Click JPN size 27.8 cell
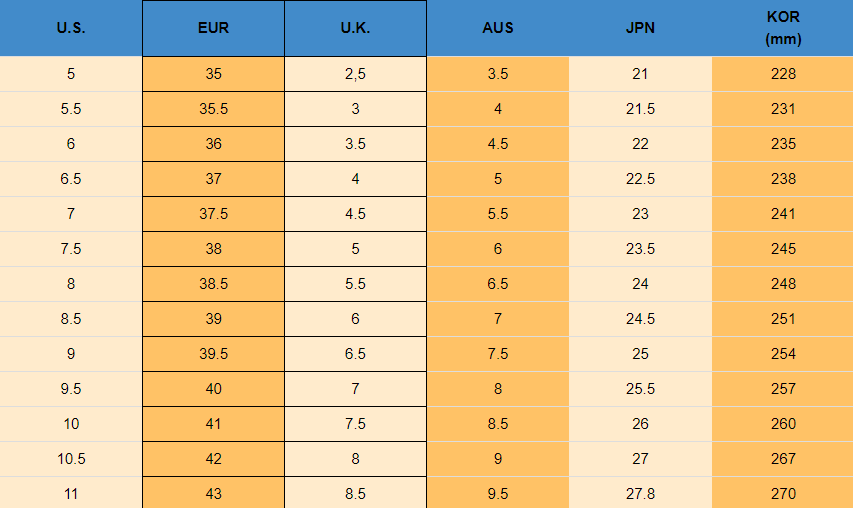This screenshot has width=853, height=508. click(640, 493)
